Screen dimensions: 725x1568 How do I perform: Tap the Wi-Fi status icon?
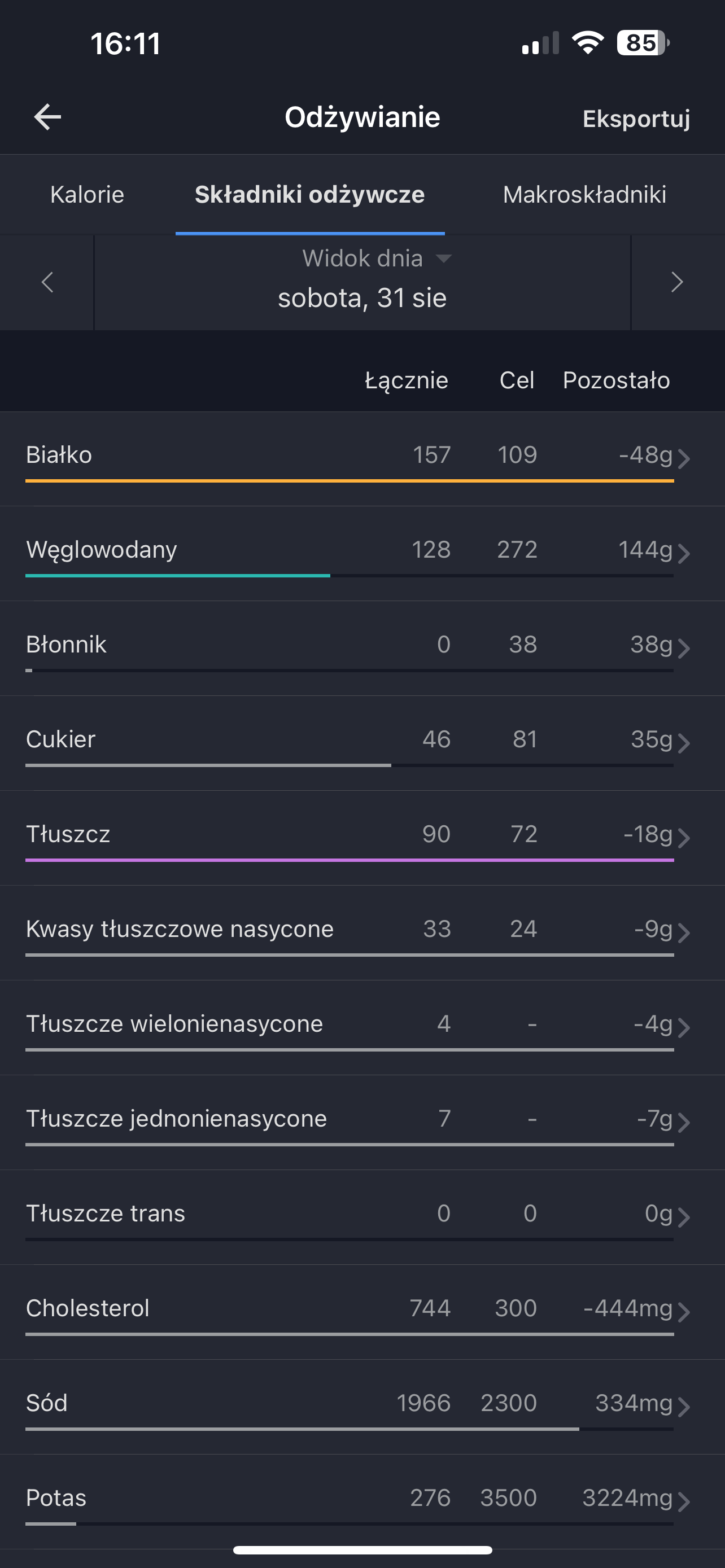tap(587, 43)
